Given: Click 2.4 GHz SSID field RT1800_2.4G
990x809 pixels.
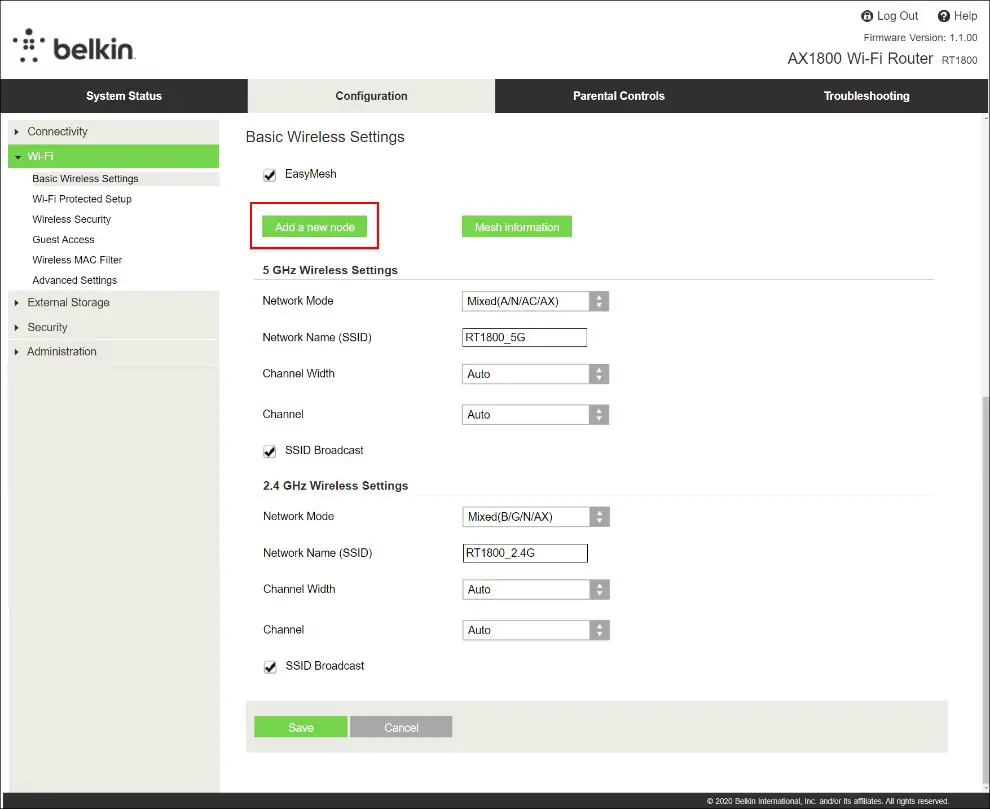Looking at the screenshot, I should [525, 553].
